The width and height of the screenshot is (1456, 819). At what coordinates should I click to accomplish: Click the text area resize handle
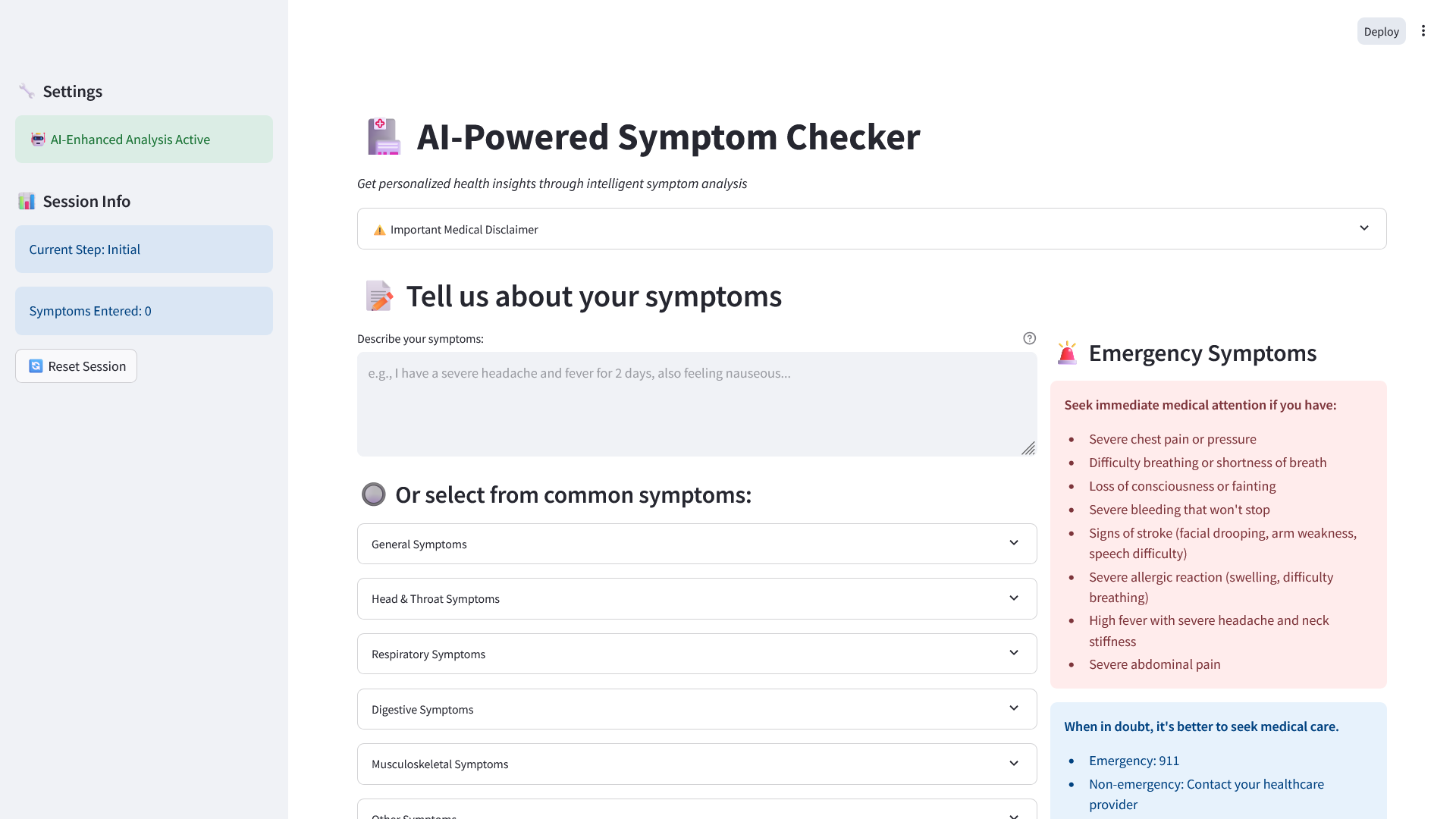pyautogui.click(x=1028, y=448)
